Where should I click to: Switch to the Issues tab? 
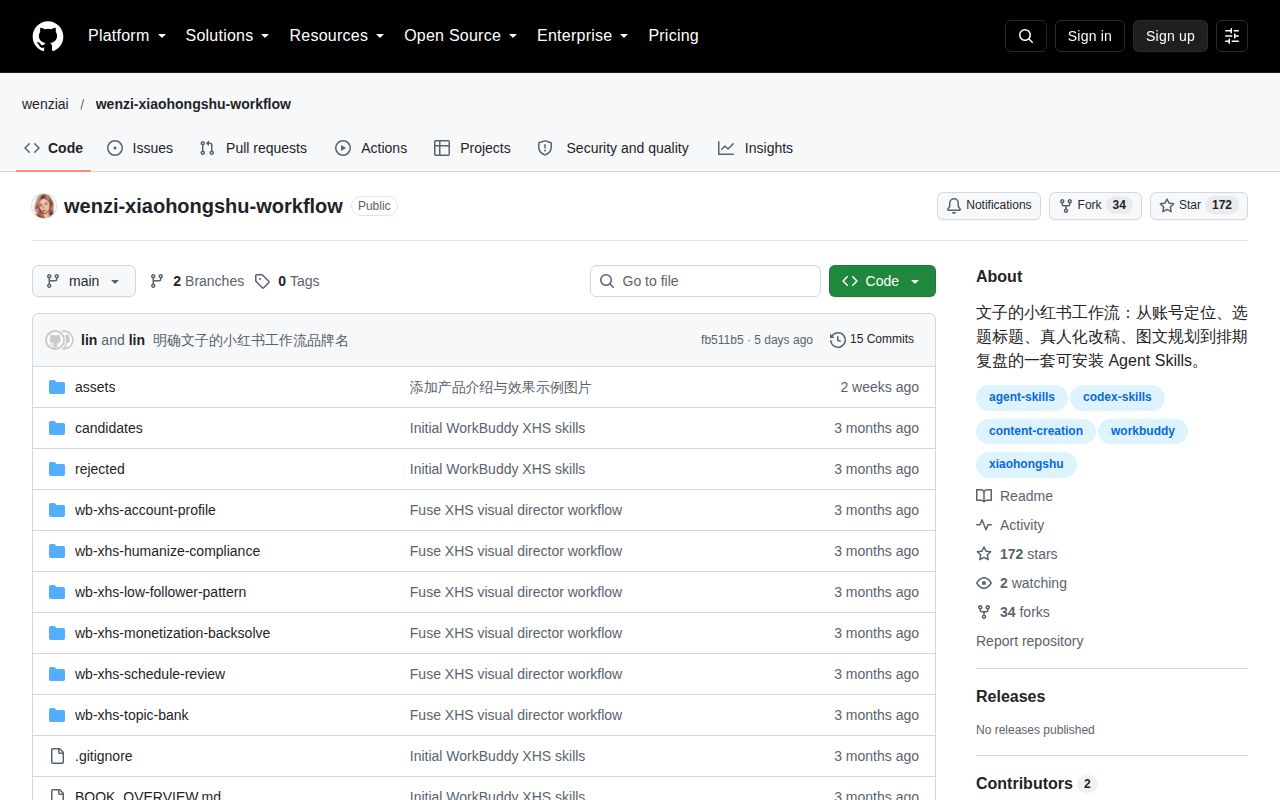140,148
